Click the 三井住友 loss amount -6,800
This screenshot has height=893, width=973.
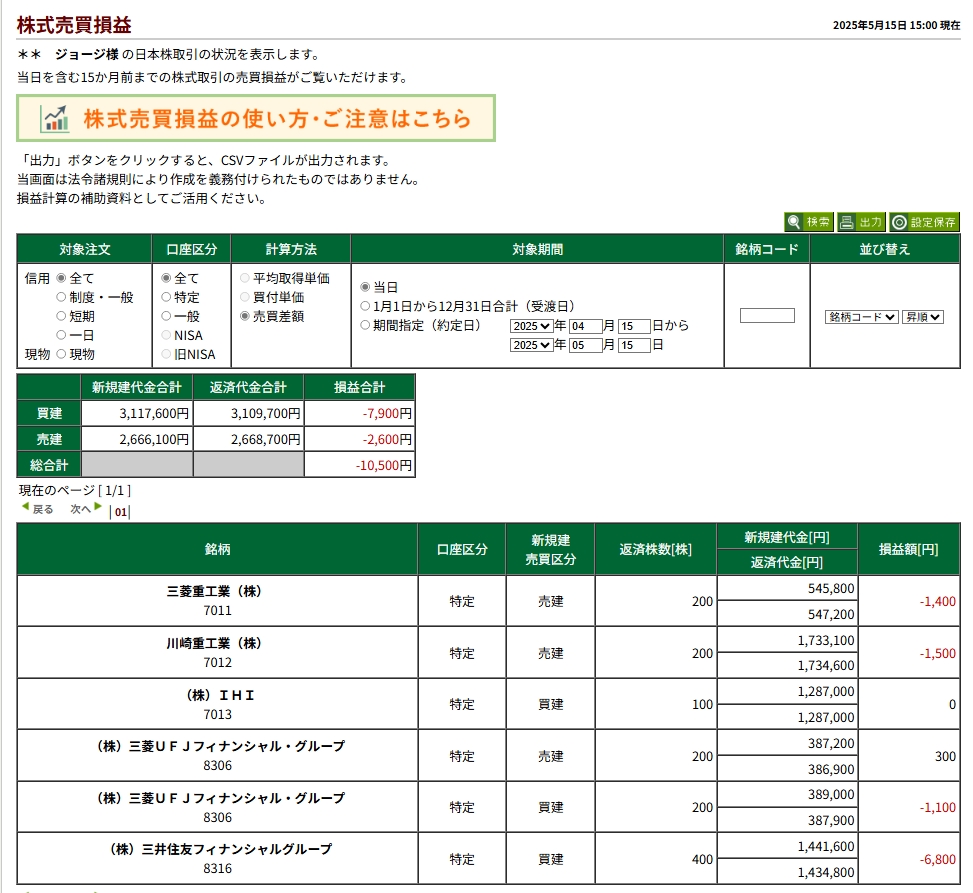coord(938,859)
